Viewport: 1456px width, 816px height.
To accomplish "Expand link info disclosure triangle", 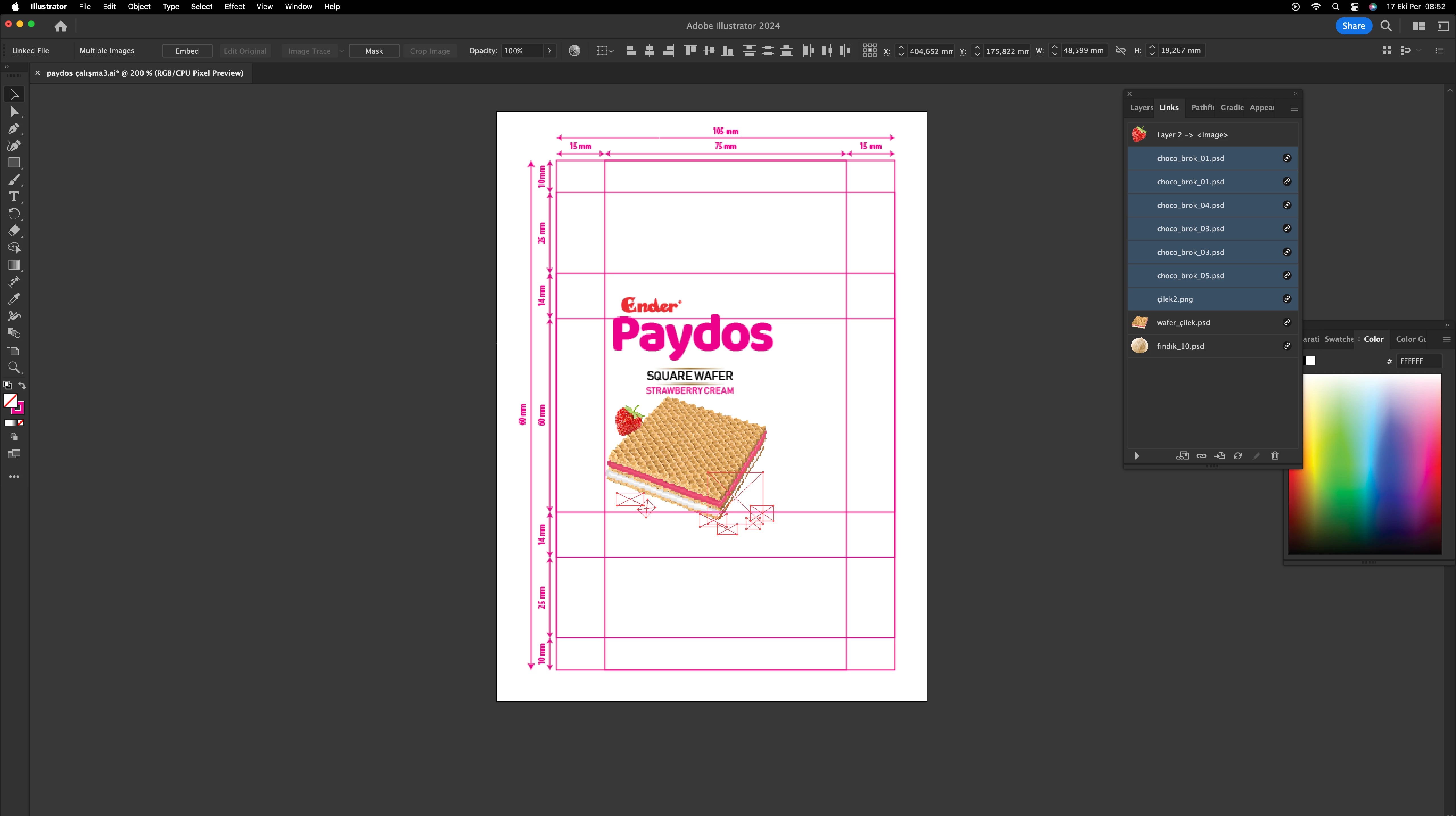I will tap(1137, 456).
